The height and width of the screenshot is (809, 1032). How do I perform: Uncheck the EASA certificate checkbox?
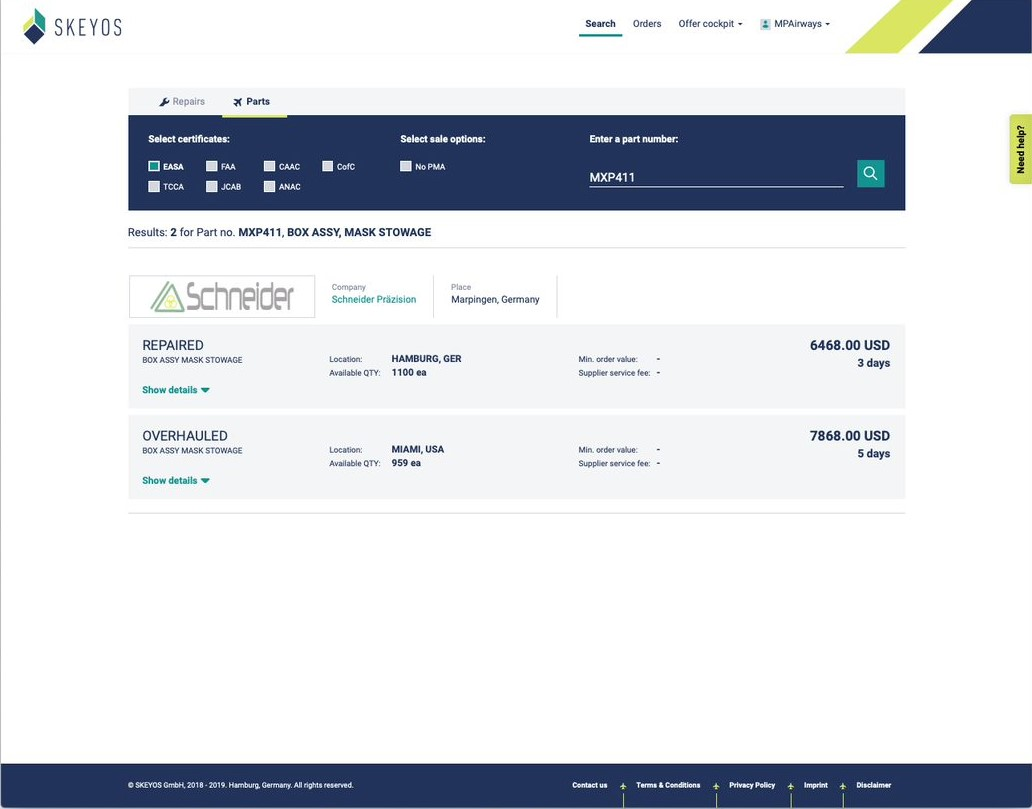point(154,167)
